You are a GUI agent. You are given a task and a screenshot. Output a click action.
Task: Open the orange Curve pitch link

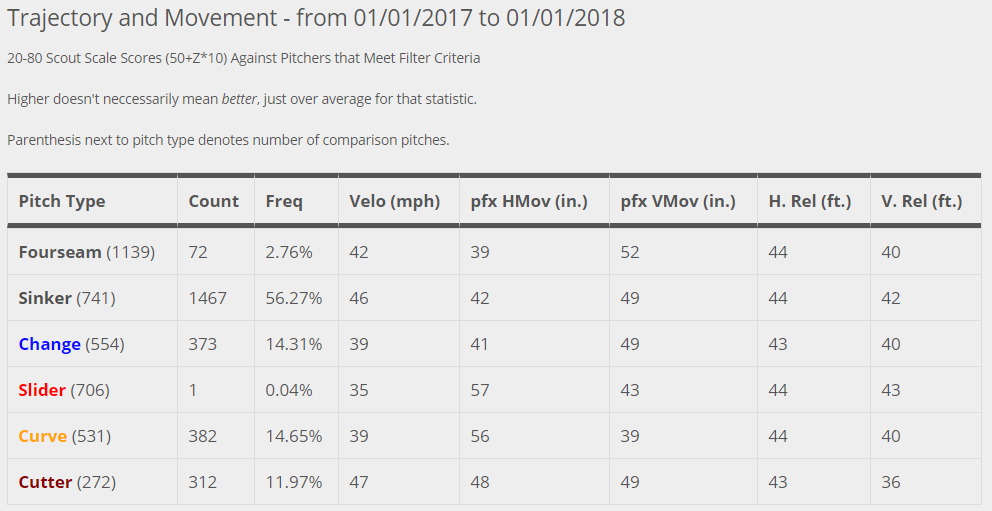pos(42,436)
